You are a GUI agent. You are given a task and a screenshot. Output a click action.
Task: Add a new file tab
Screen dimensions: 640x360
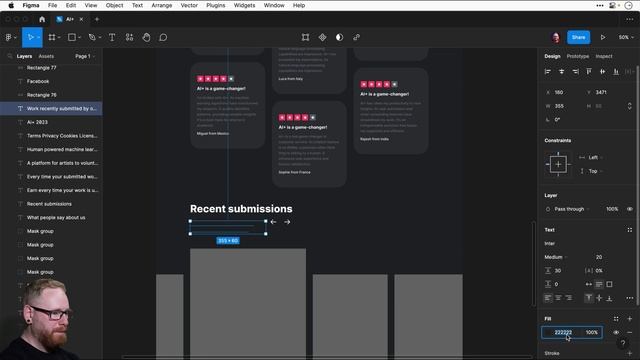click(x=97, y=19)
